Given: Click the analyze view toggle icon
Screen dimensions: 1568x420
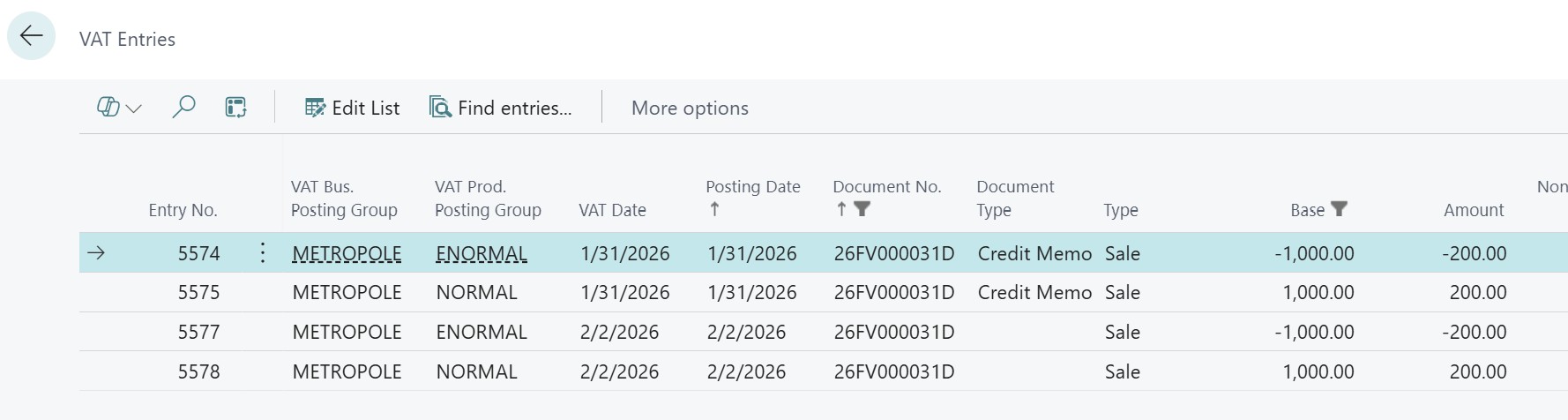Looking at the screenshot, I should (x=235, y=108).
